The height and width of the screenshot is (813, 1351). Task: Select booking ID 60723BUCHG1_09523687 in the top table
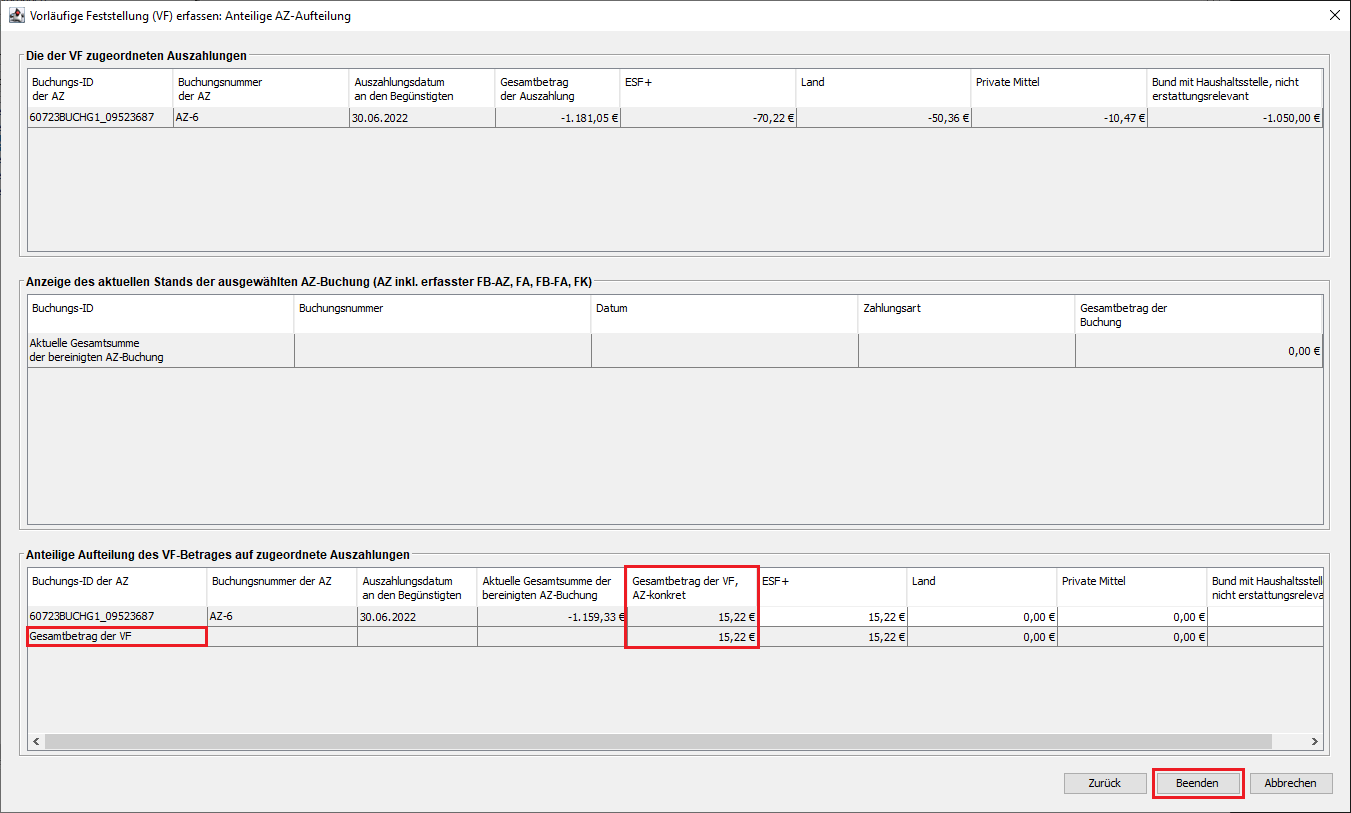(x=100, y=117)
